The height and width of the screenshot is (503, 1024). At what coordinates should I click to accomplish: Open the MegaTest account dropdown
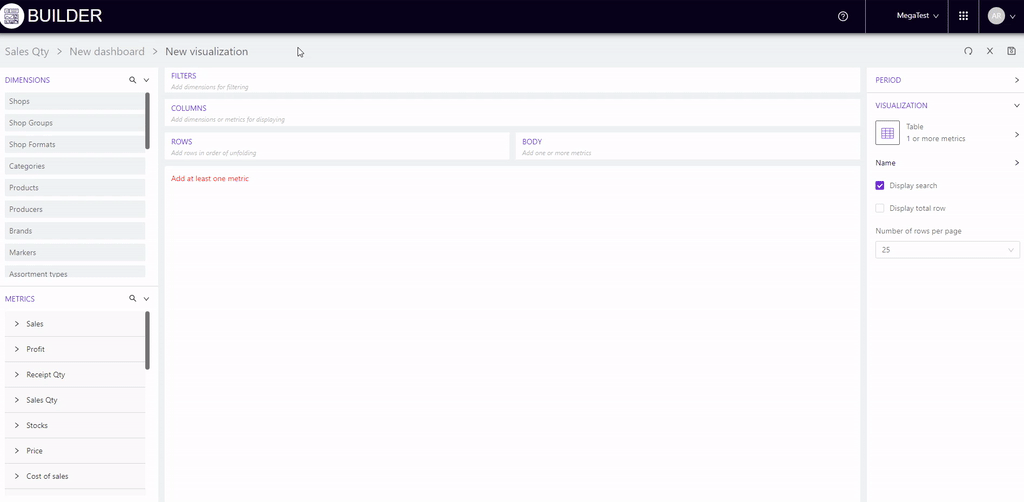click(x=917, y=16)
